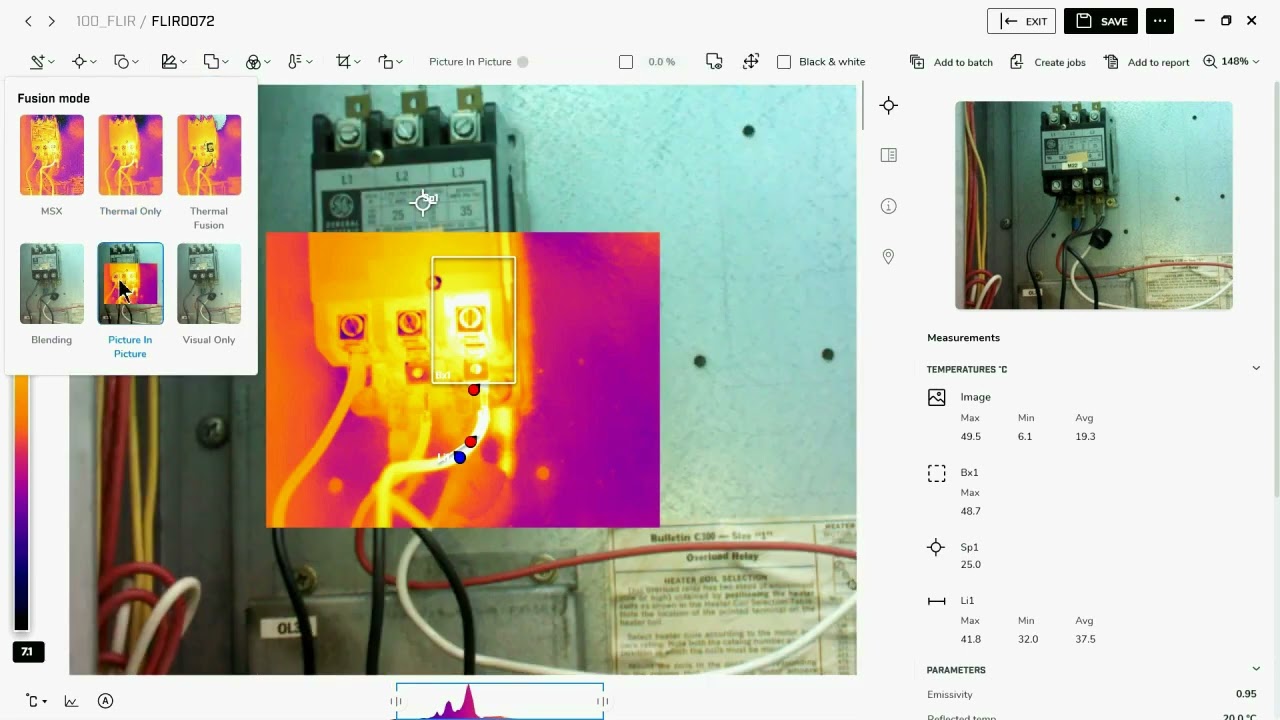
Task: Click the visual image preview thumbnail
Action: tap(1093, 205)
